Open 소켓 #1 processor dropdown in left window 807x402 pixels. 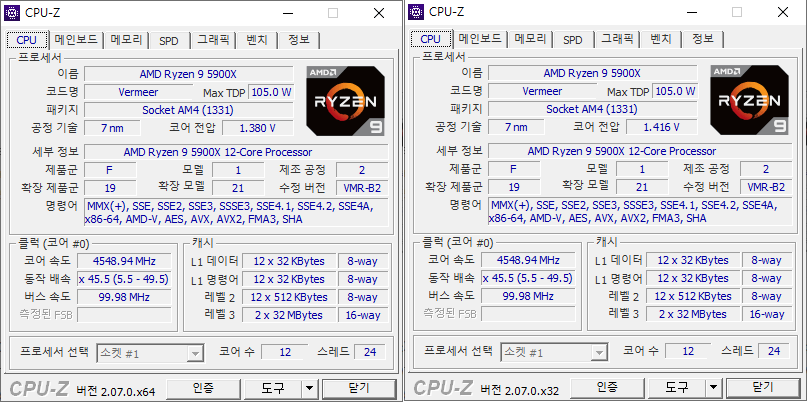tap(150, 354)
